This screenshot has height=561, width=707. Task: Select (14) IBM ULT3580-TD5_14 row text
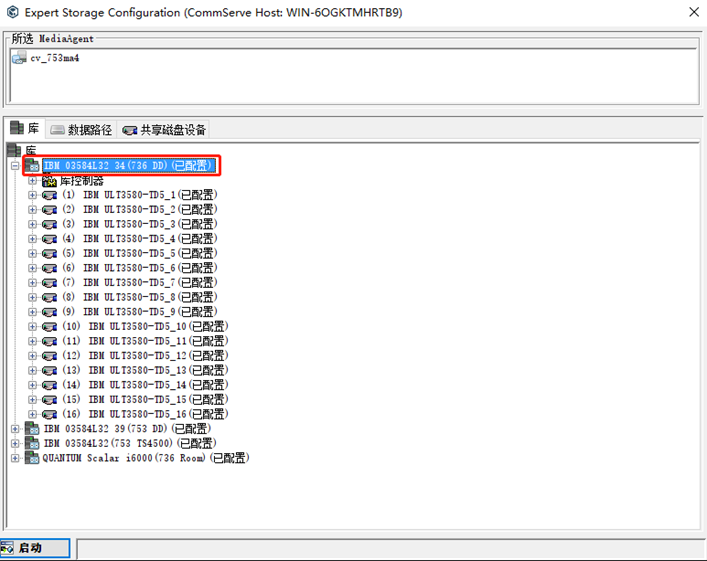click(145, 385)
